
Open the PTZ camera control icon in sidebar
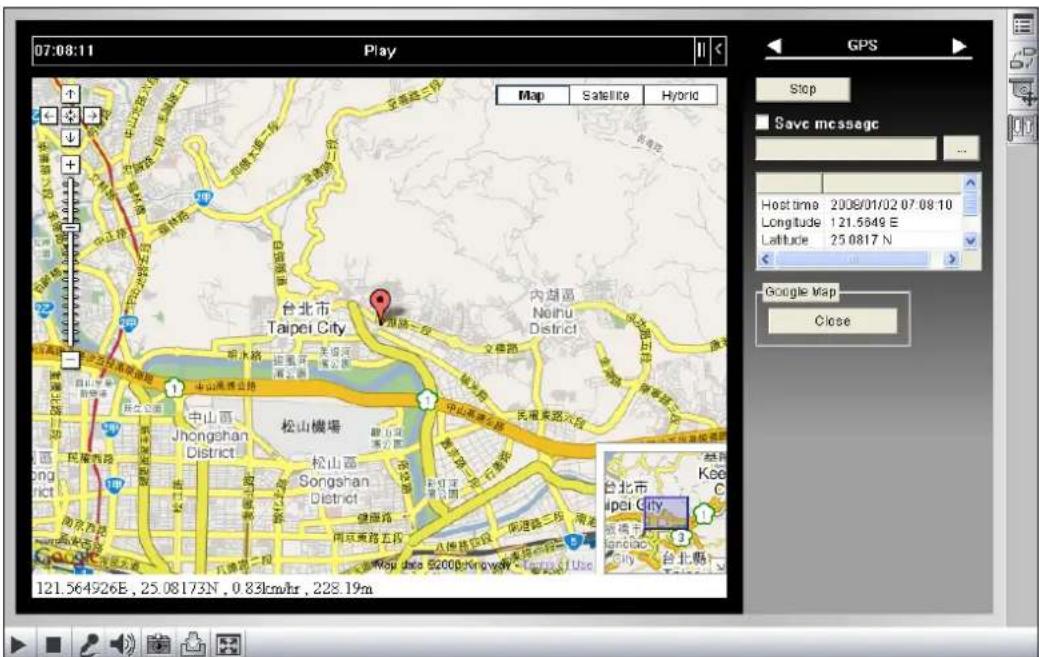(1023, 92)
